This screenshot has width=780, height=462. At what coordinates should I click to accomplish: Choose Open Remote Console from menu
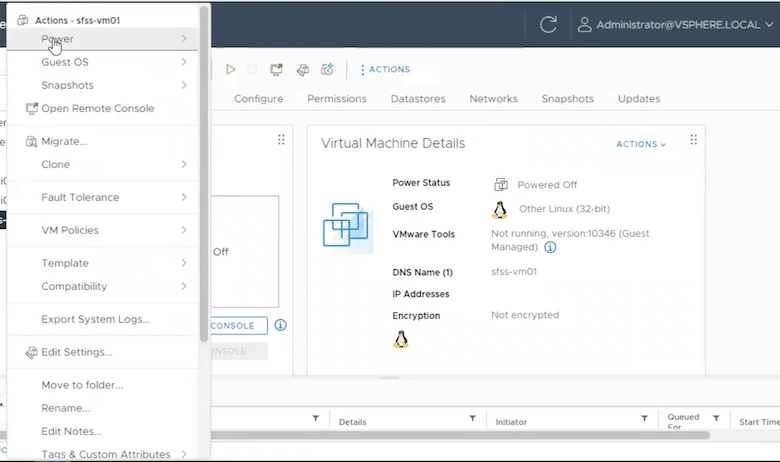point(103,108)
